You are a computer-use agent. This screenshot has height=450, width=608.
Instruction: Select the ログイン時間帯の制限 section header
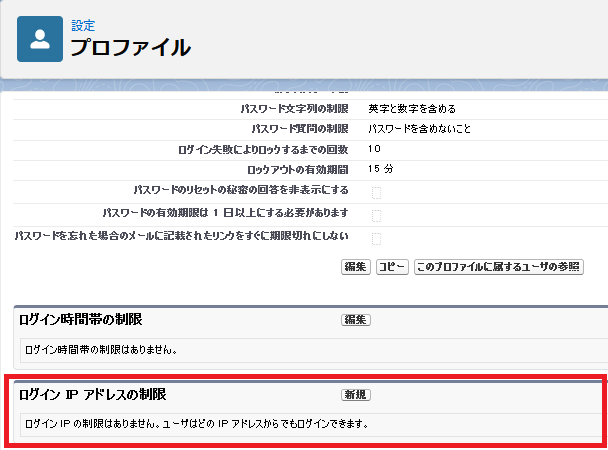(81, 320)
